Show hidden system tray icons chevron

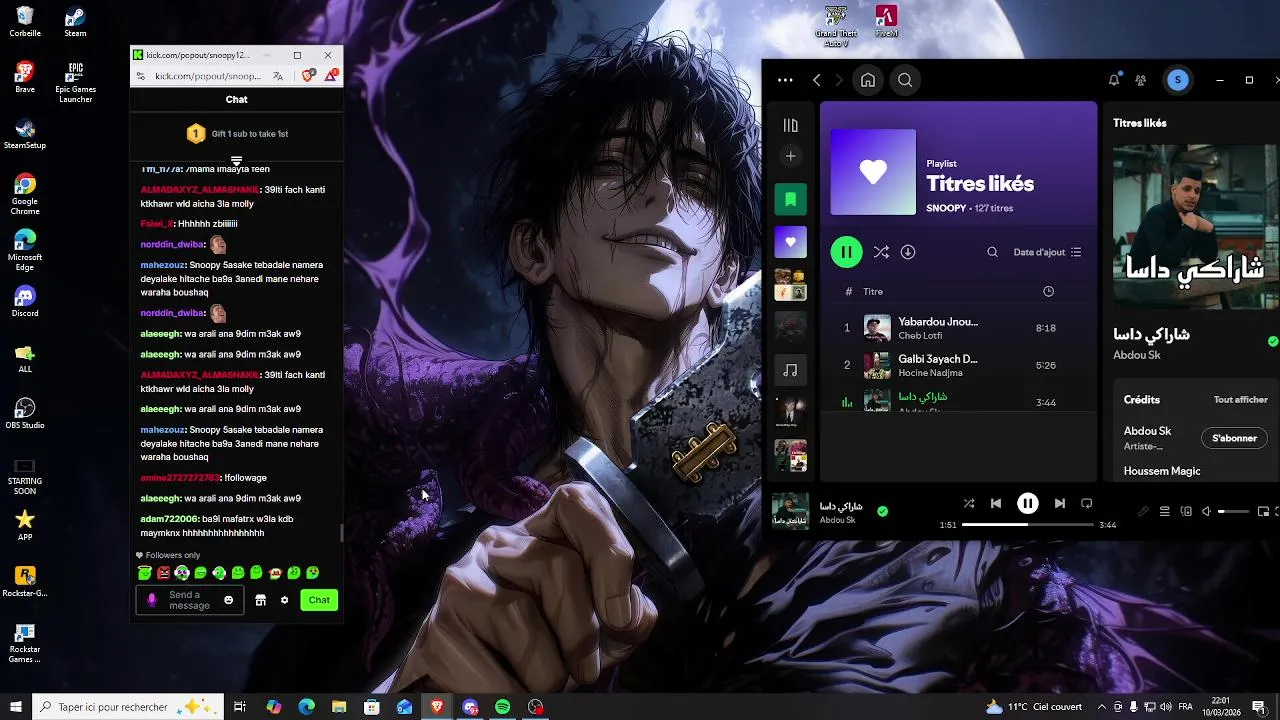coord(1102,707)
